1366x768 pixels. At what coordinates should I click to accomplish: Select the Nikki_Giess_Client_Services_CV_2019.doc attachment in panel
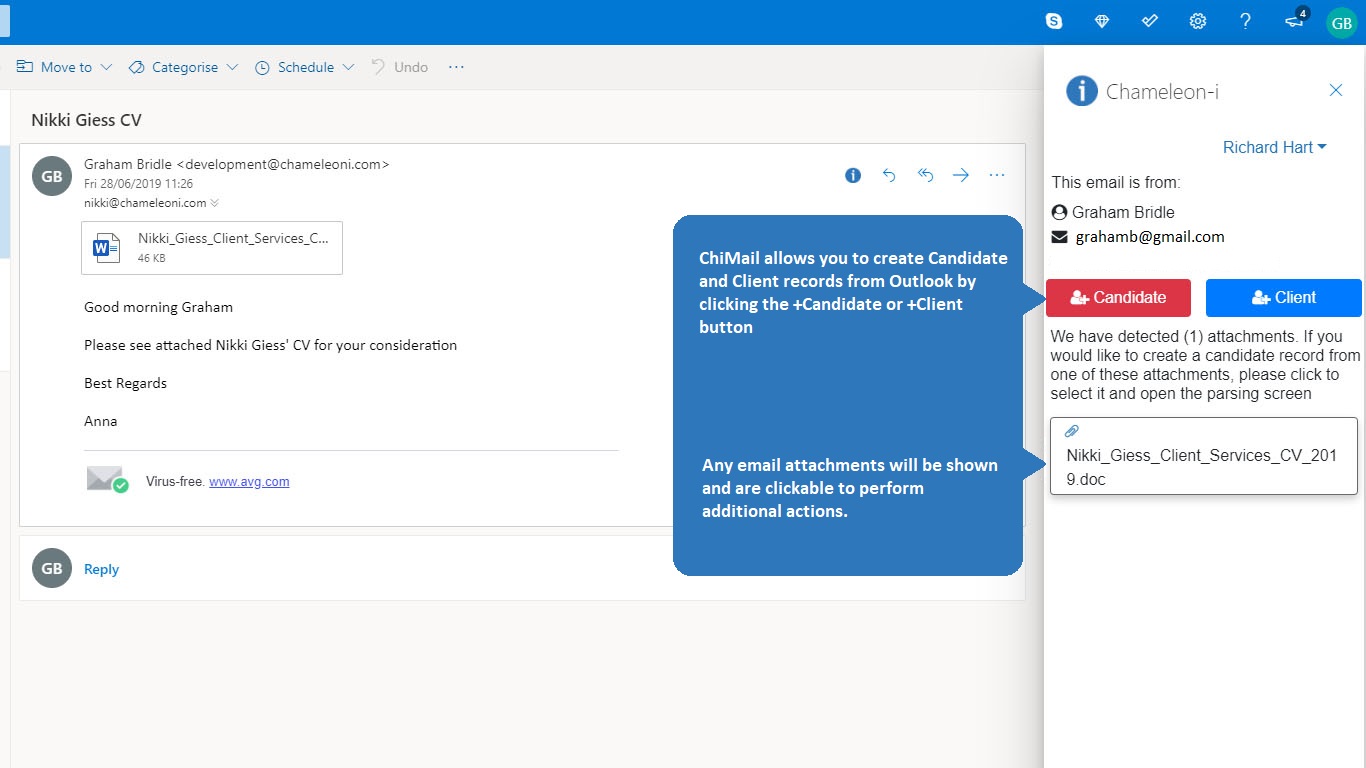(x=1204, y=456)
